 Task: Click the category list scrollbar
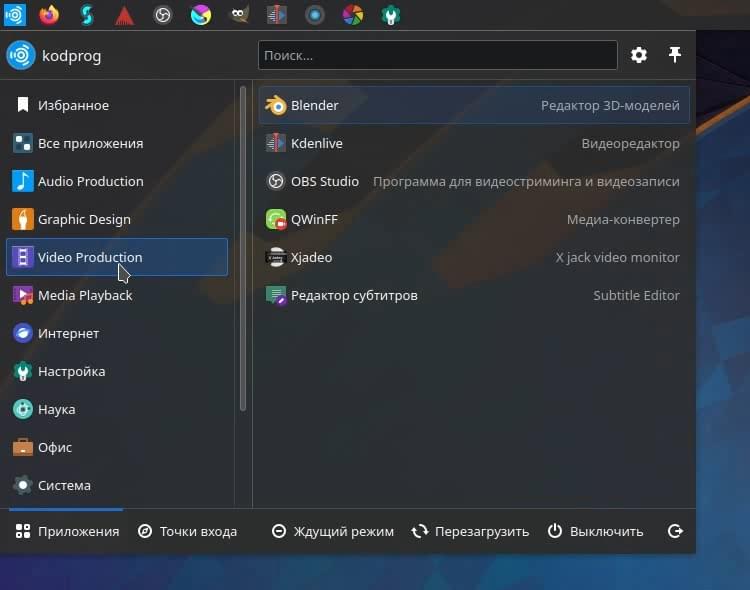pyautogui.click(x=243, y=248)
